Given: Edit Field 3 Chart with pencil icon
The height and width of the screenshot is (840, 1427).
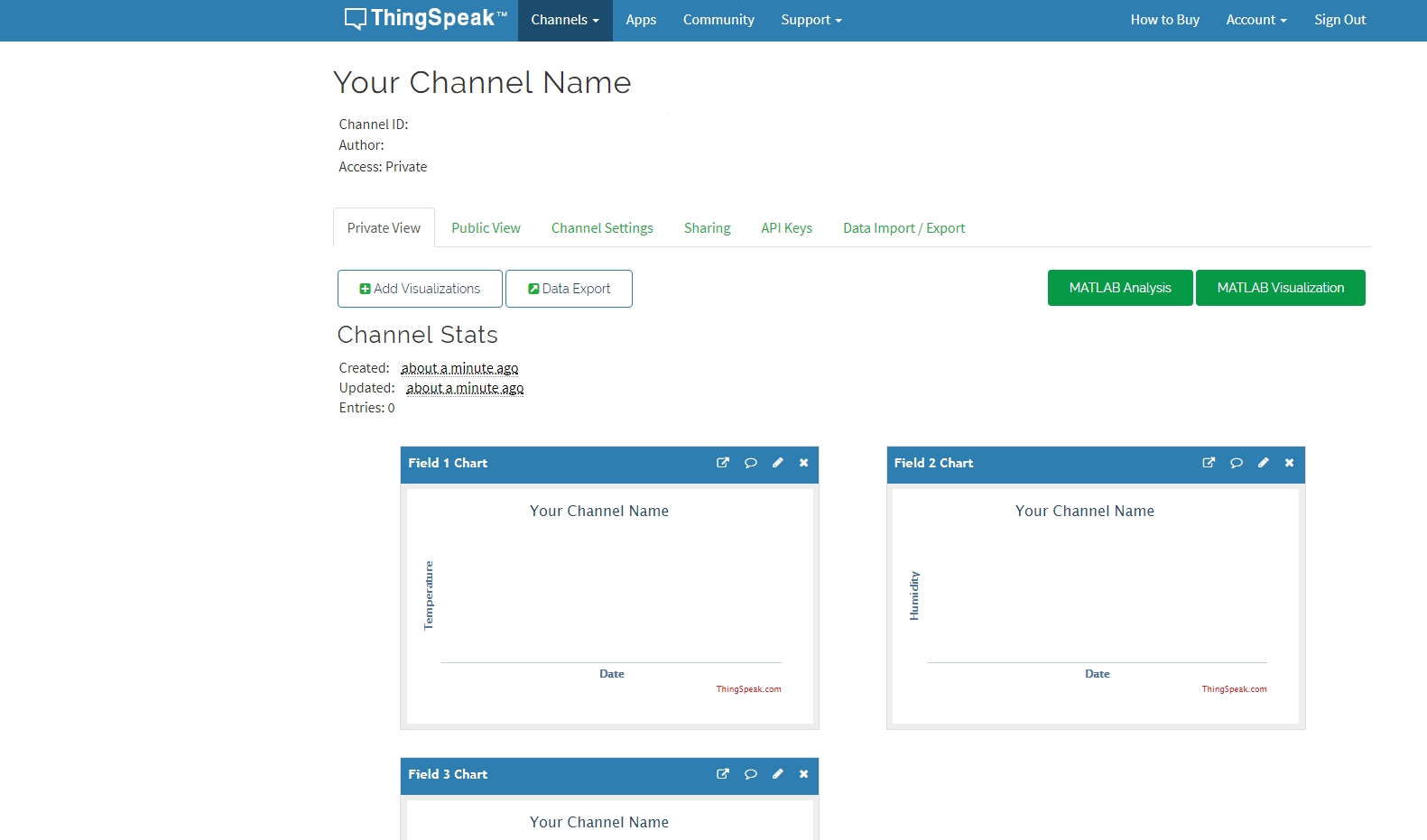Looking at the screenshot, I should (x=777, y=774).
